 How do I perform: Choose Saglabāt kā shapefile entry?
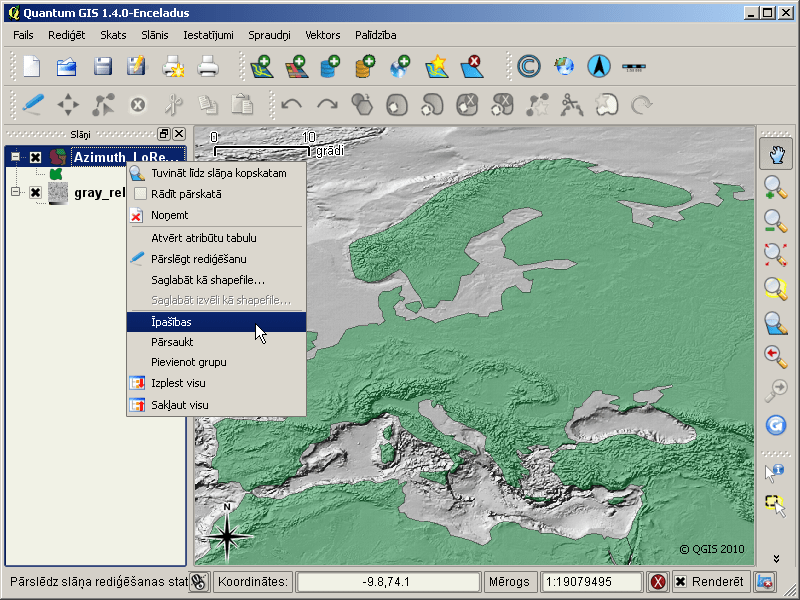[x=216, y=280]
